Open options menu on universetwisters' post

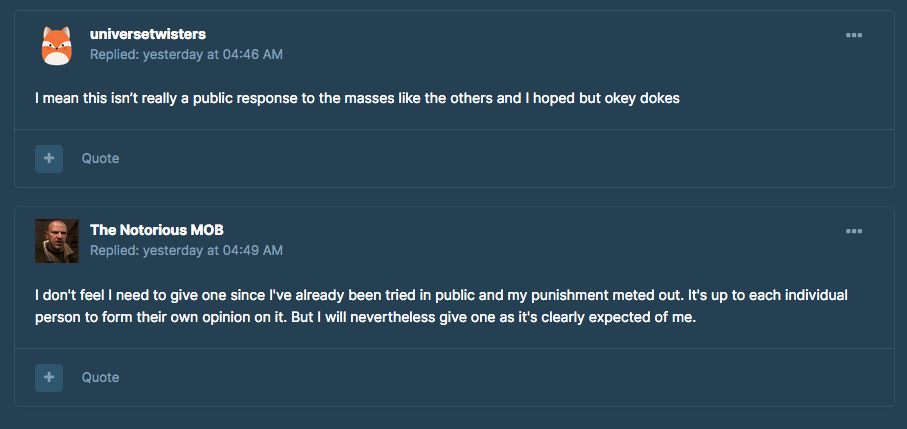click(854, 35)
